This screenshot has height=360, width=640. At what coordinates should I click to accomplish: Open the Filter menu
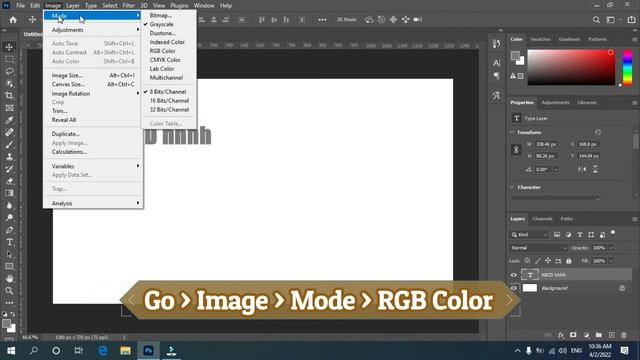coord(129,6)
